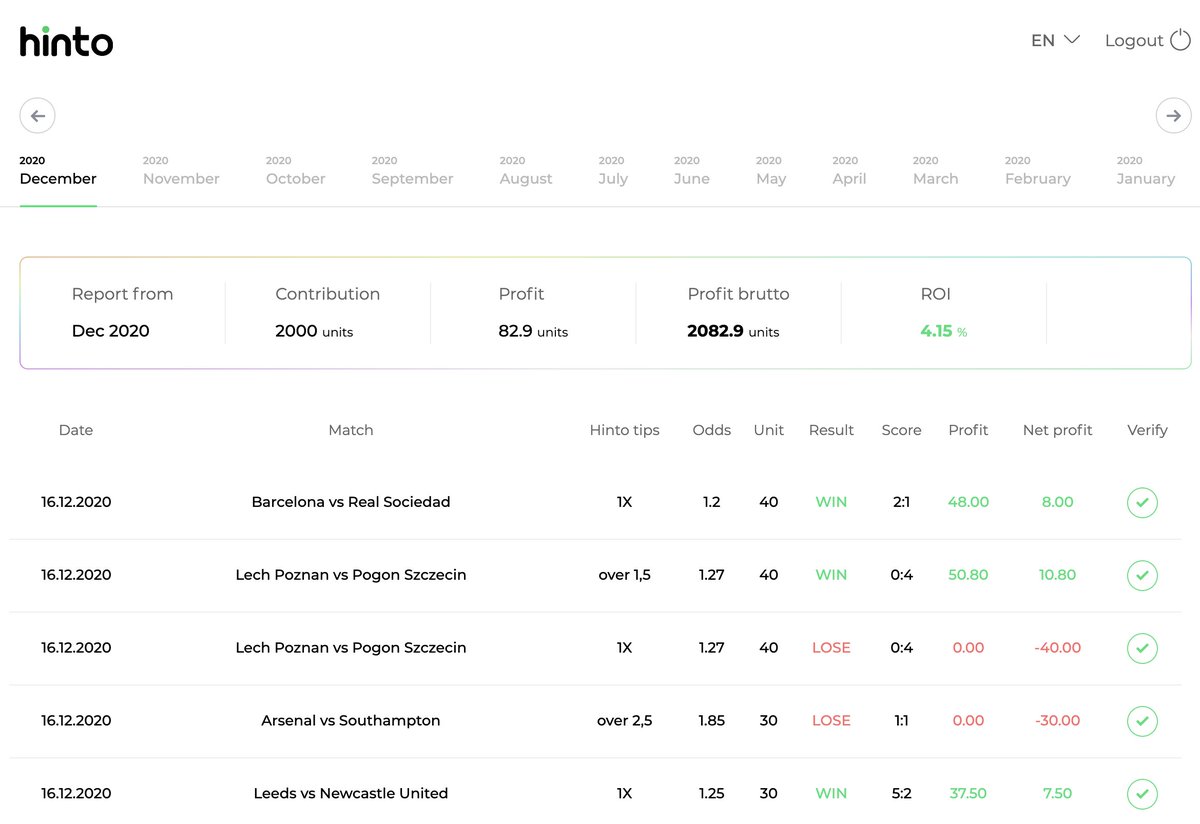Go to next months with right arrow

pos(1174,116)
